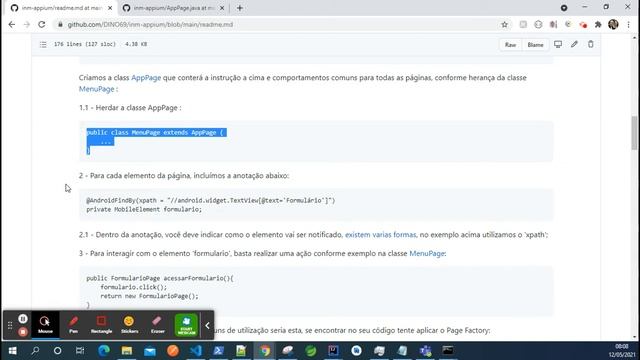Click the 'formulario.click();' code line
This screenshot has width=640, height=360.
click(133, 287)
